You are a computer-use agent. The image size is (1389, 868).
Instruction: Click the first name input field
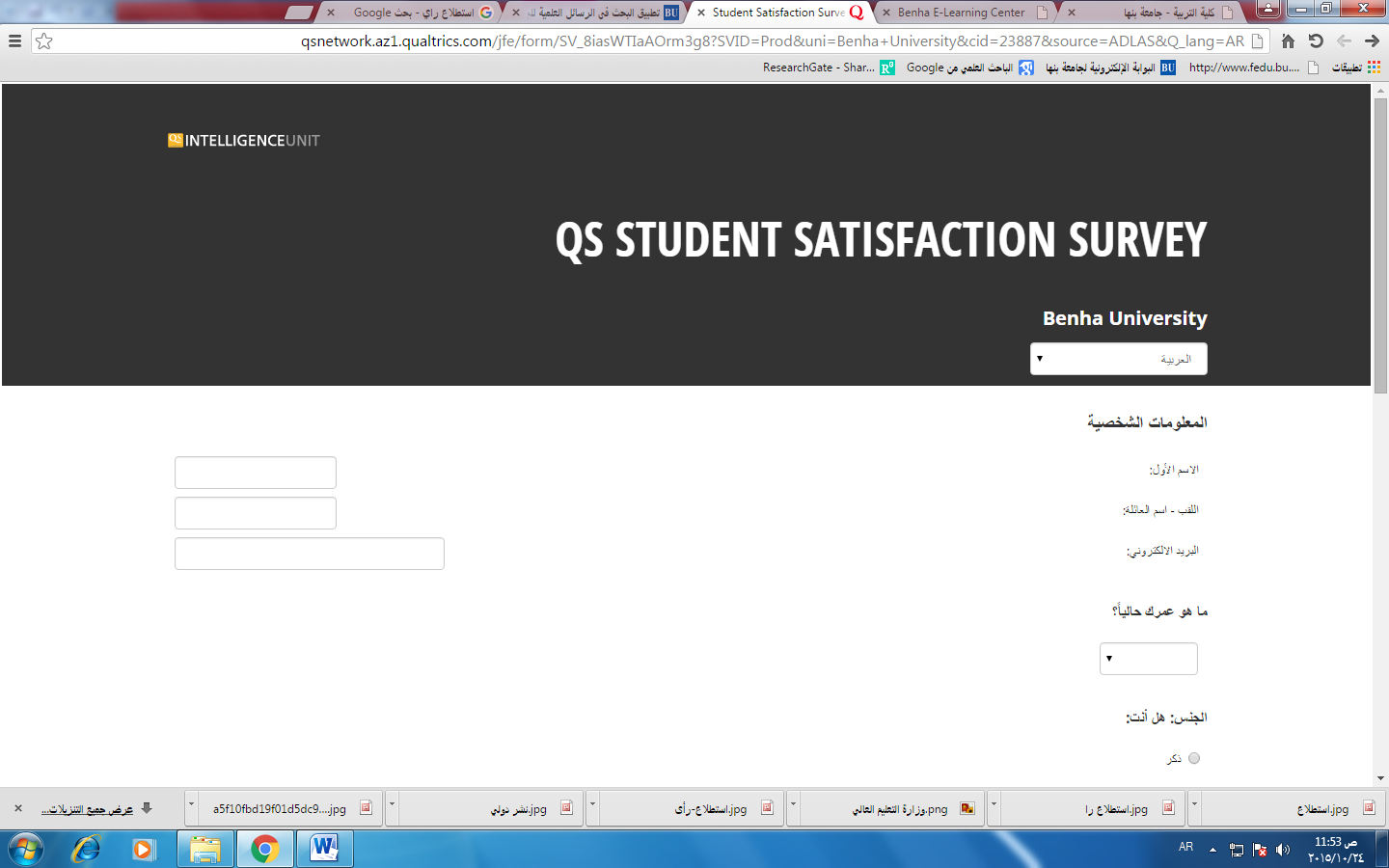pyautogui.click(x=256, y=473)
